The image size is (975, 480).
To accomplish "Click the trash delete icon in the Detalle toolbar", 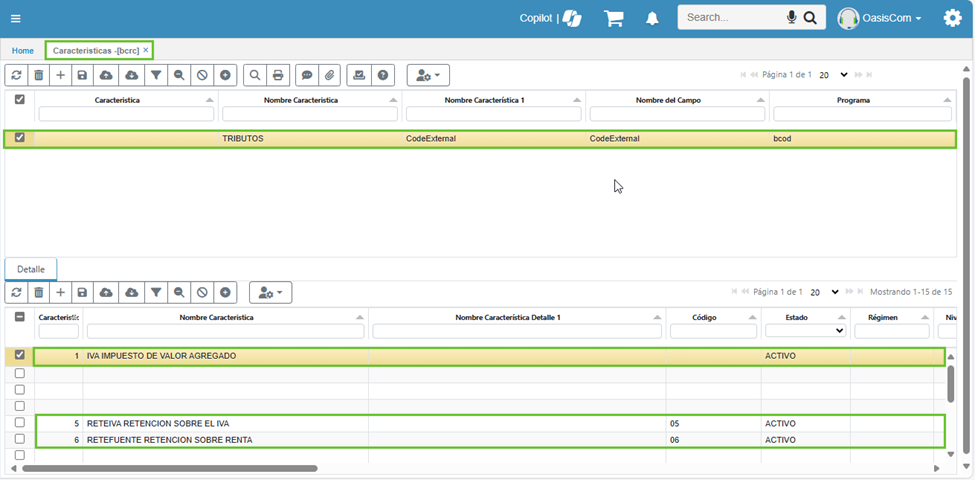I will (38, 292).
